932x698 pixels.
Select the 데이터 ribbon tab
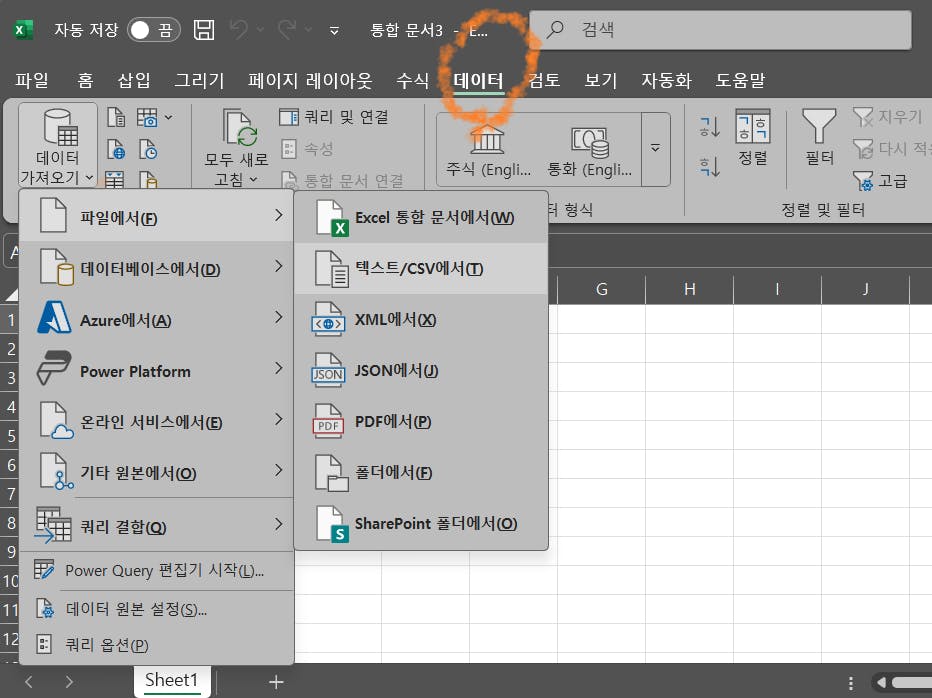pyautogui.click(x=478, y=80)
